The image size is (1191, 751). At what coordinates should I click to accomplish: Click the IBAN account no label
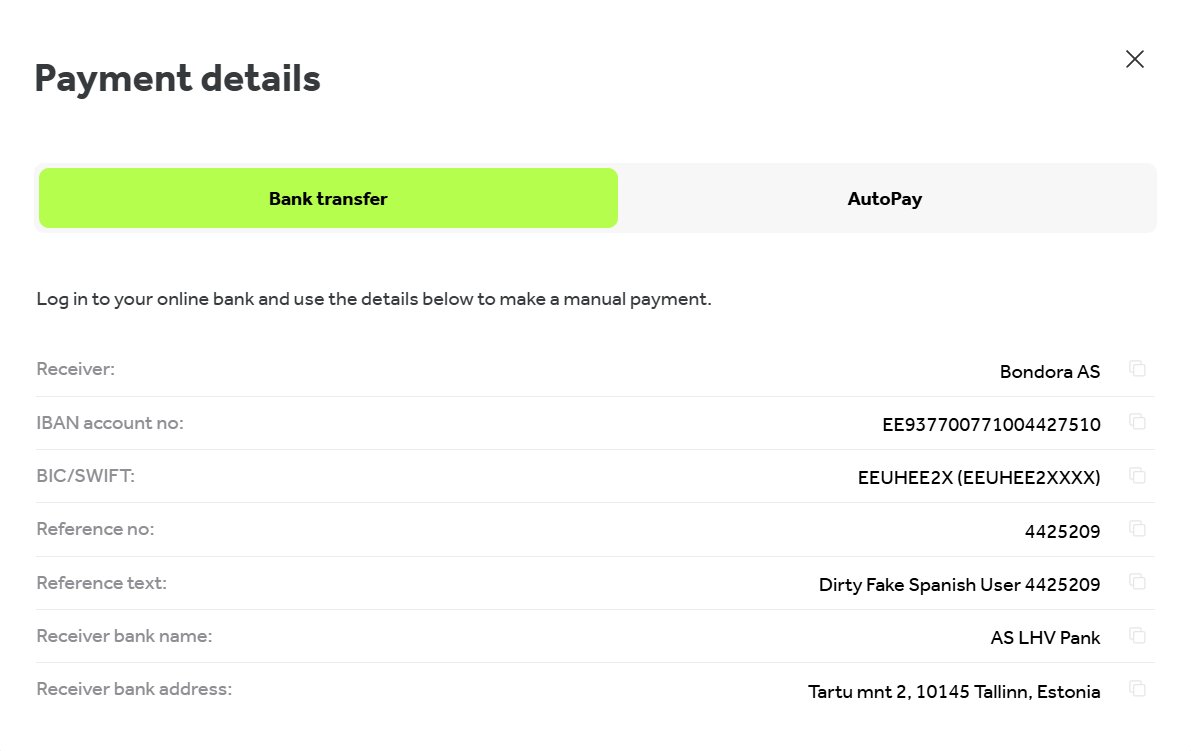point(110,423)
